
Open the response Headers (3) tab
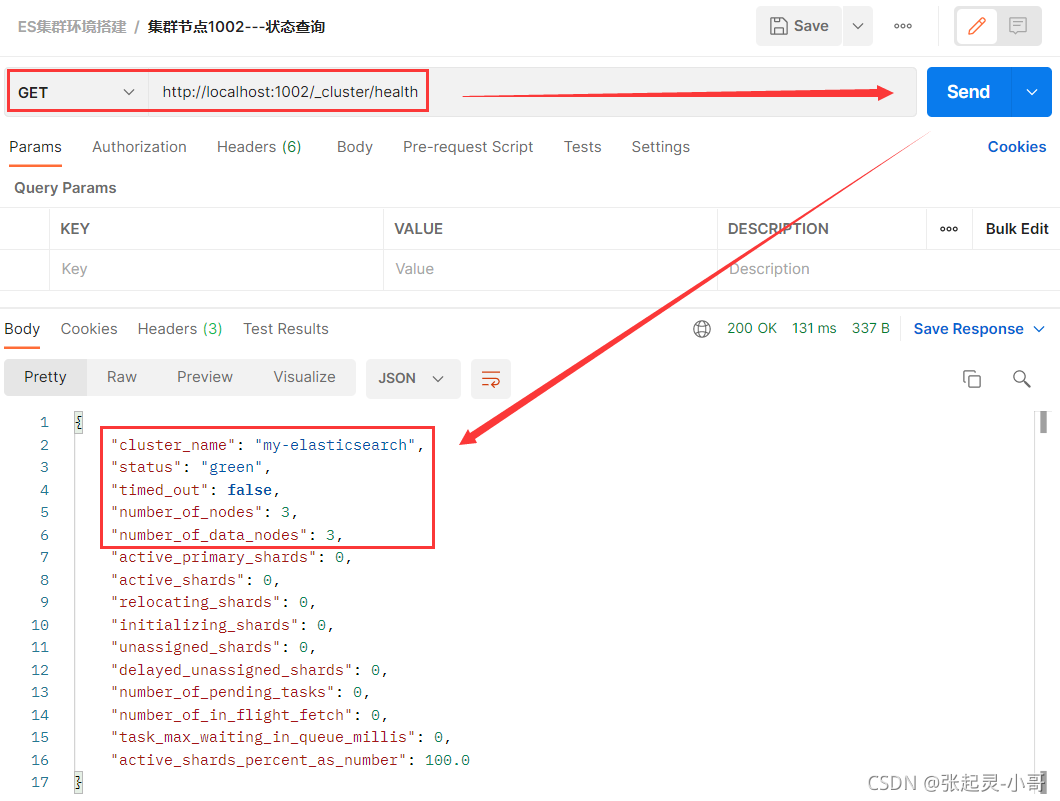(x=180, y=329)
